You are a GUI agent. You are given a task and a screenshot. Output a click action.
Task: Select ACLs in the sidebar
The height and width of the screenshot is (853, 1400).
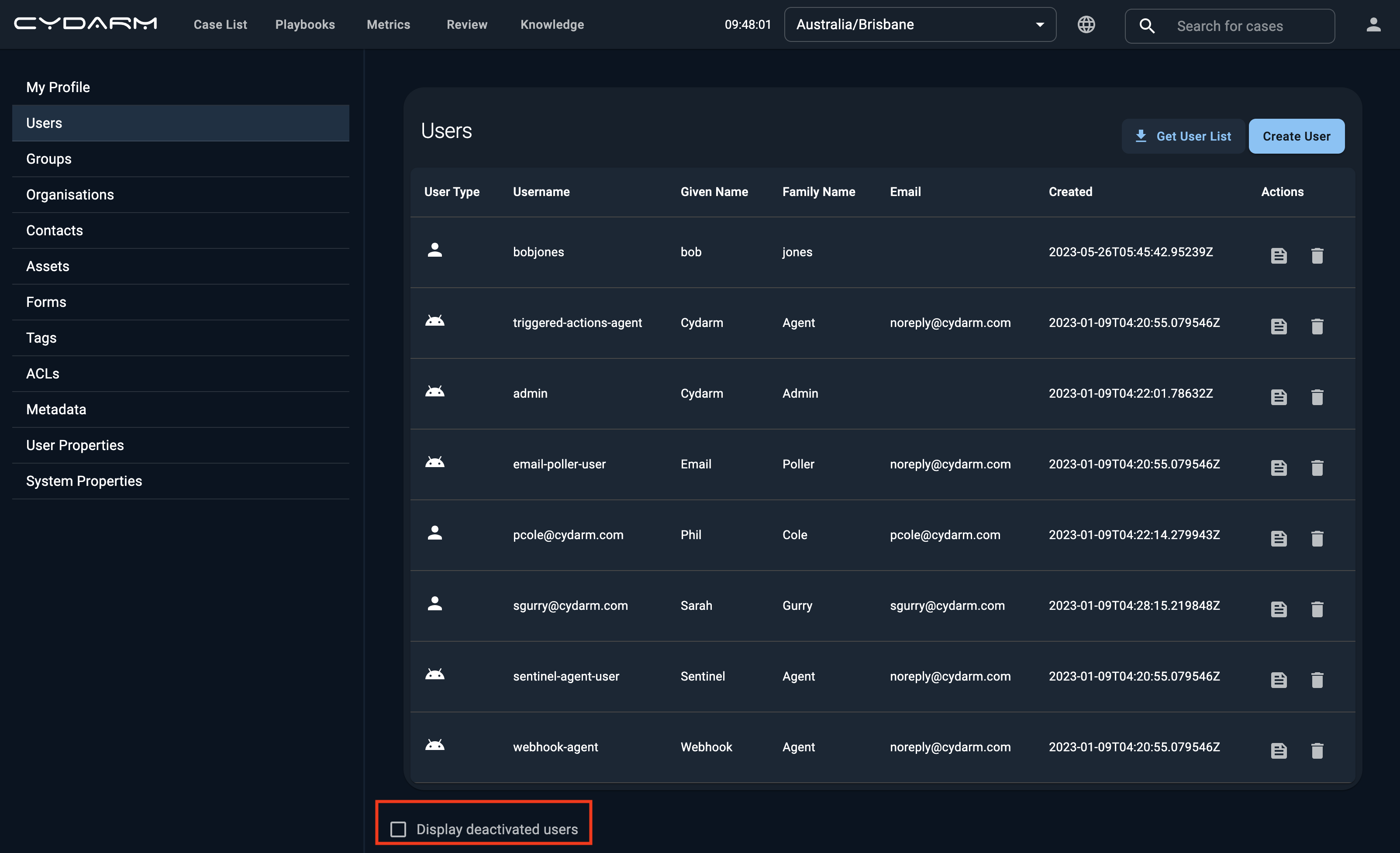click(x=181, y=374)
